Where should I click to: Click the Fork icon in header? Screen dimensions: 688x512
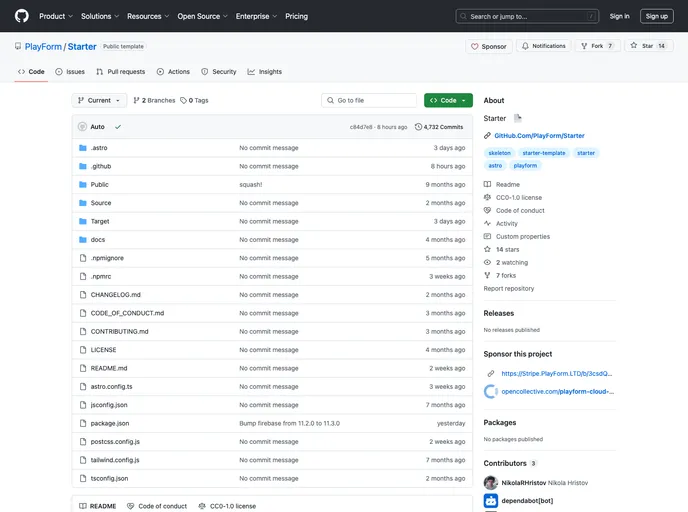pos(584,46)
